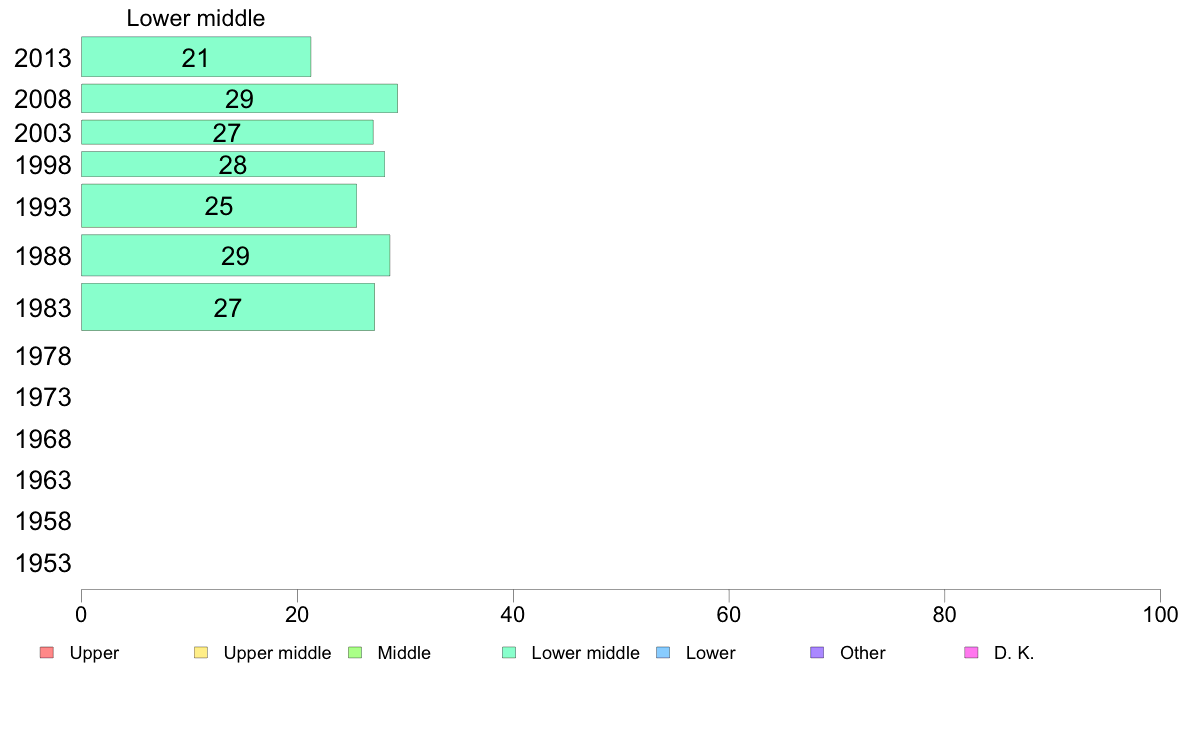Click the blue Lower legend swatch
The height and width of the screenshot is (736, 1188).
(x=663, y=653)
